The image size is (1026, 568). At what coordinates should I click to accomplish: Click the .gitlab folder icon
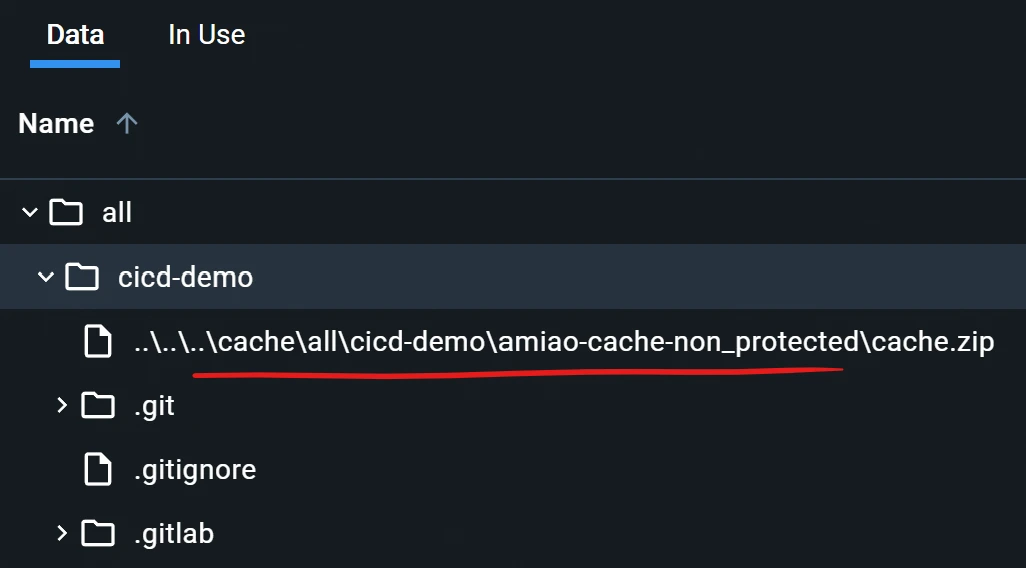pyautogui.click(x=98, y=533)
